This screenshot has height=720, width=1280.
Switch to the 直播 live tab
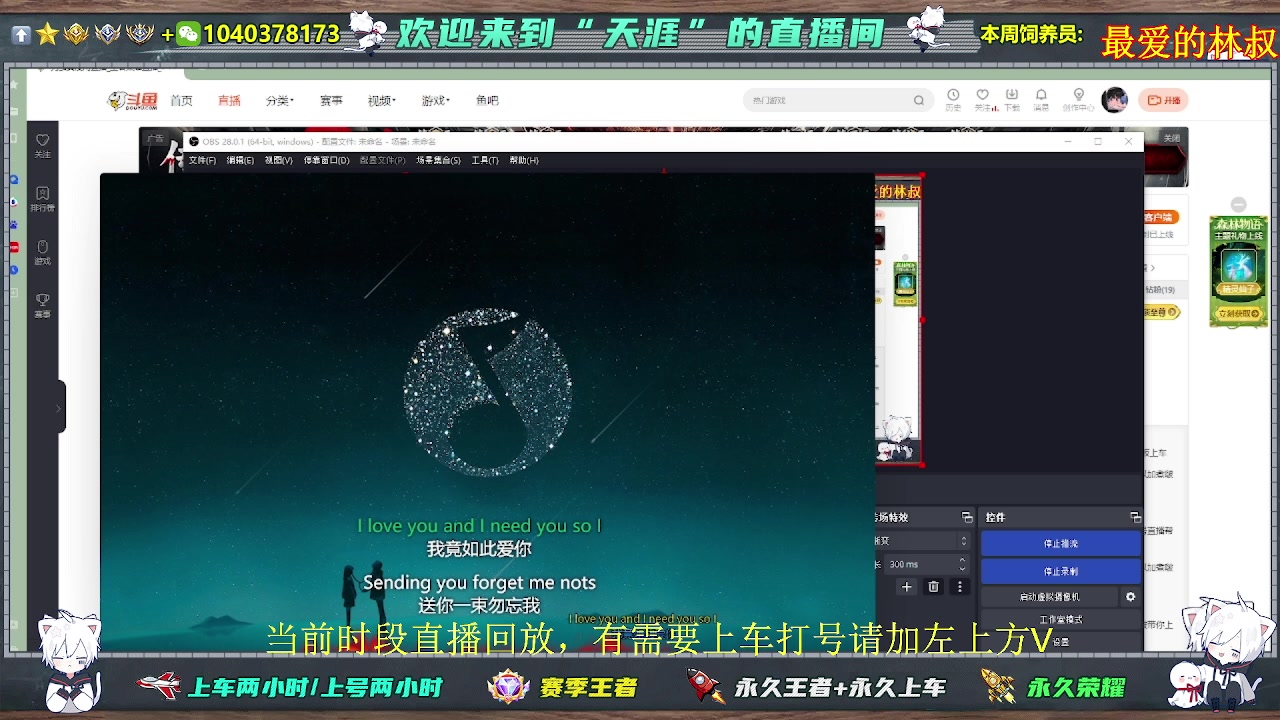click(229, 100)
